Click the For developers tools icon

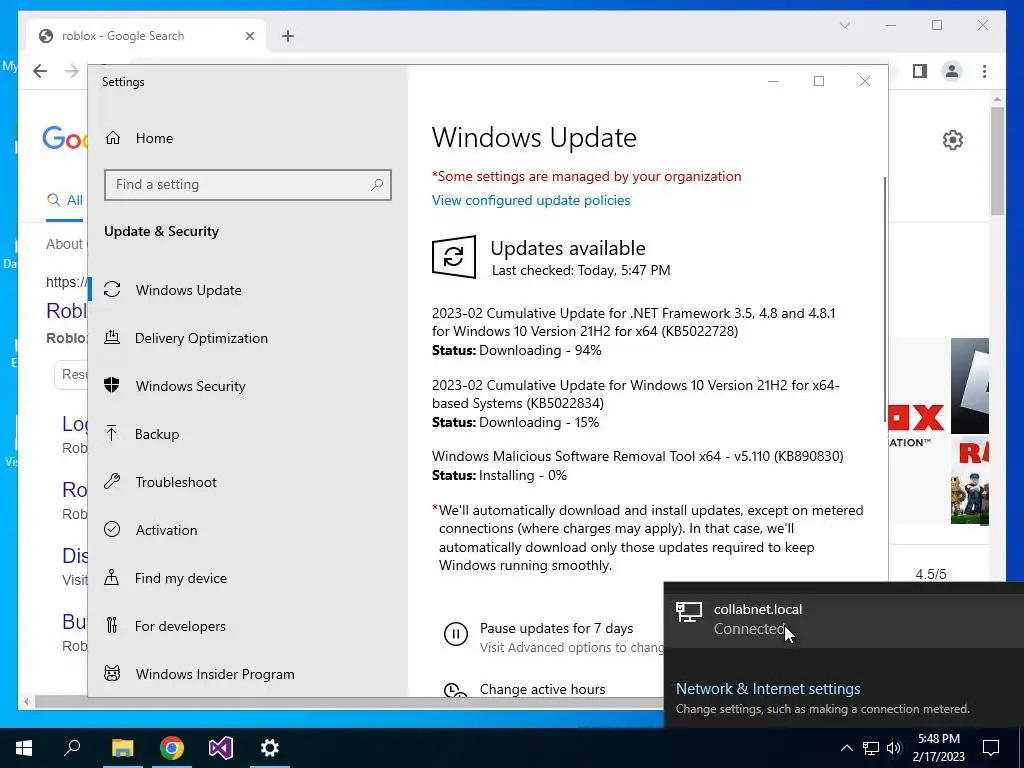click(x=112, y=626)
